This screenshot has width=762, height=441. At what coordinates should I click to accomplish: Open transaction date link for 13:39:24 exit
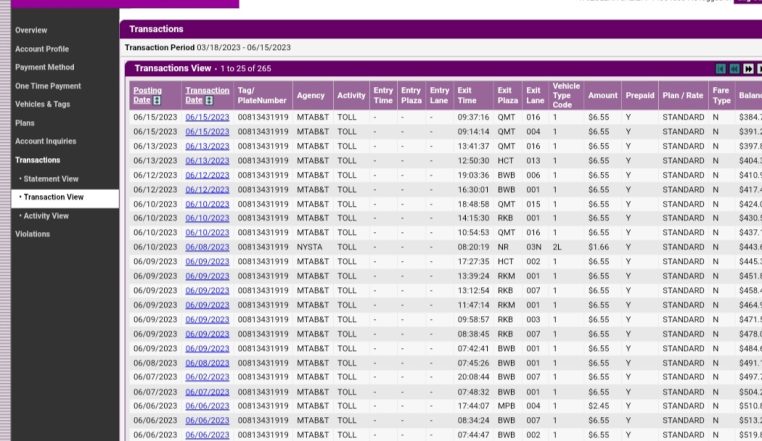207,276
